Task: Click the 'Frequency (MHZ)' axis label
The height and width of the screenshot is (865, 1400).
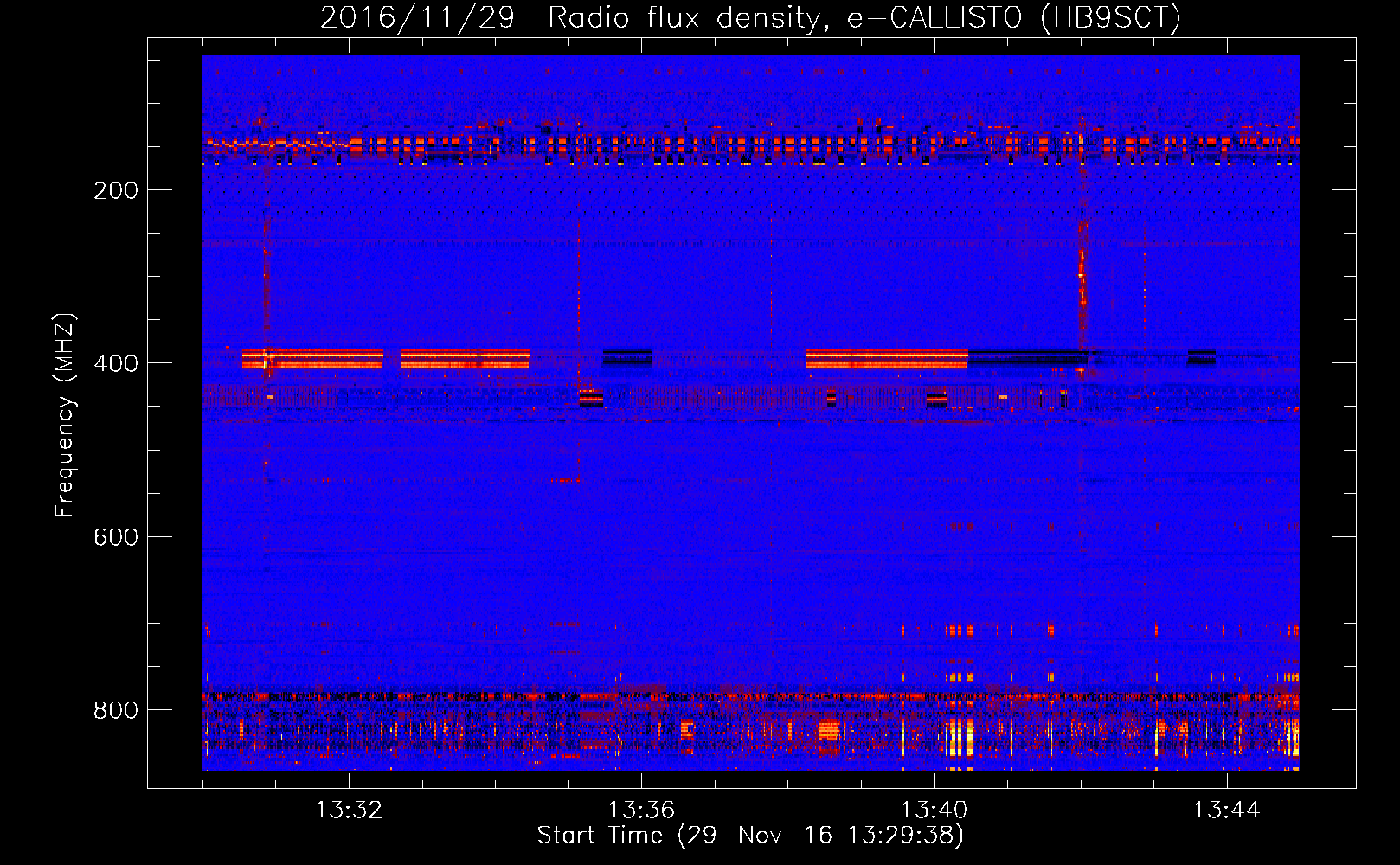Action: coord(65,414)
